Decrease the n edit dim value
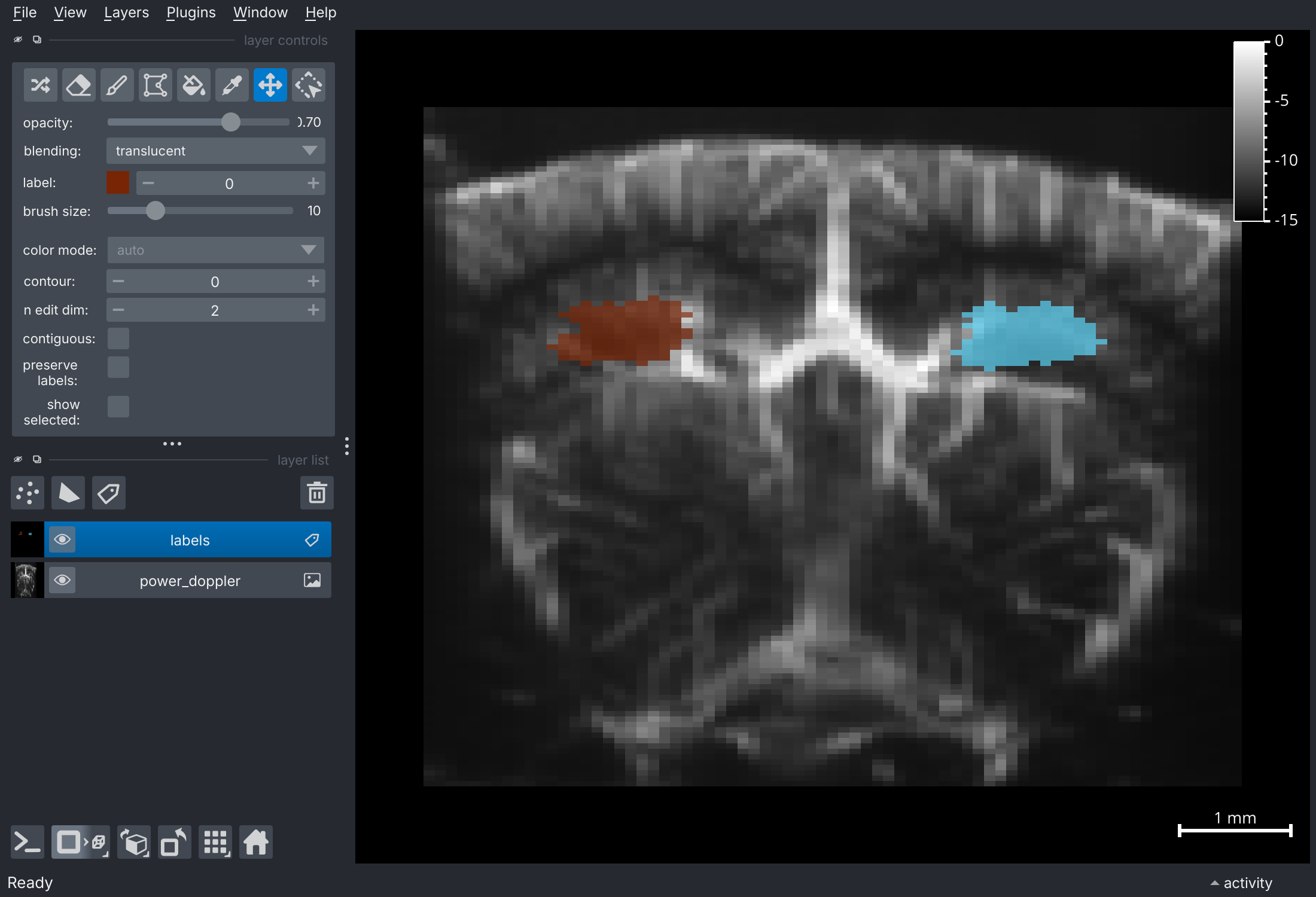The height and width of the screenshot is (897, 1316). pos(118,310)
